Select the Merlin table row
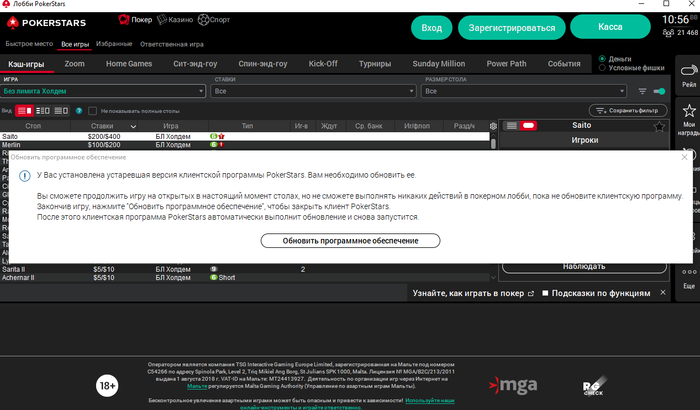Viewport: 700px width, 410px height. [x=245, y=145]
